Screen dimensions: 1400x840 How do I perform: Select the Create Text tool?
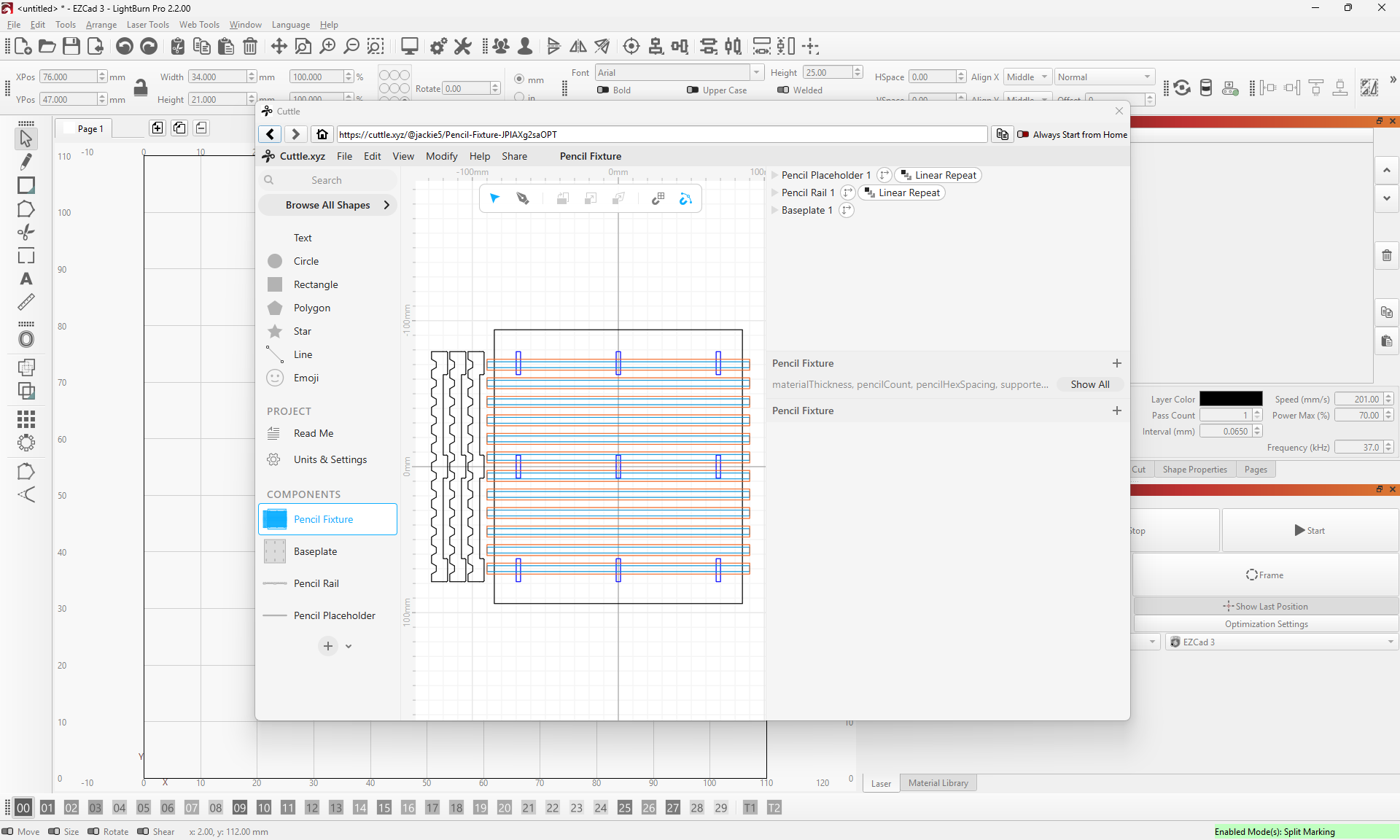tap(26, 279)
